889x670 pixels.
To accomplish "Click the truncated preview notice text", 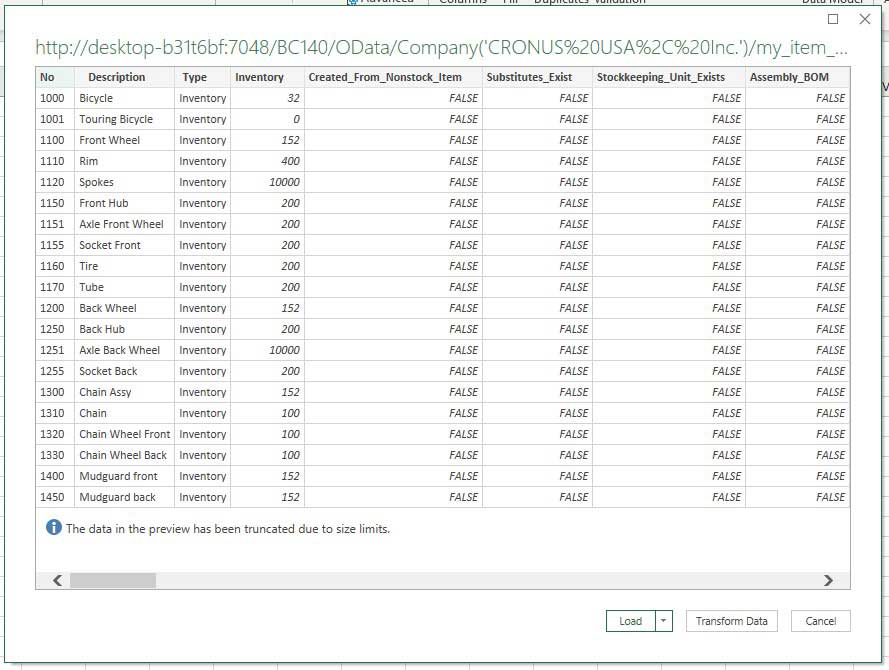I will [x=228, y=528].
